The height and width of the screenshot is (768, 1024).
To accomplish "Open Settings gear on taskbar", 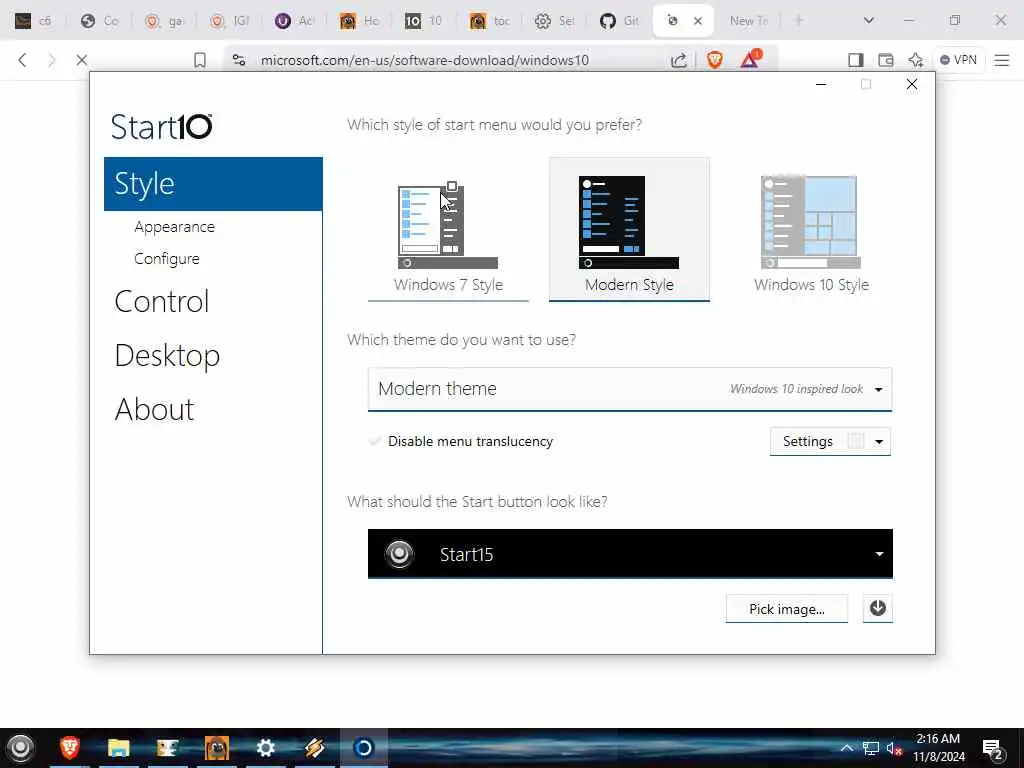I will tap(265, 748).
